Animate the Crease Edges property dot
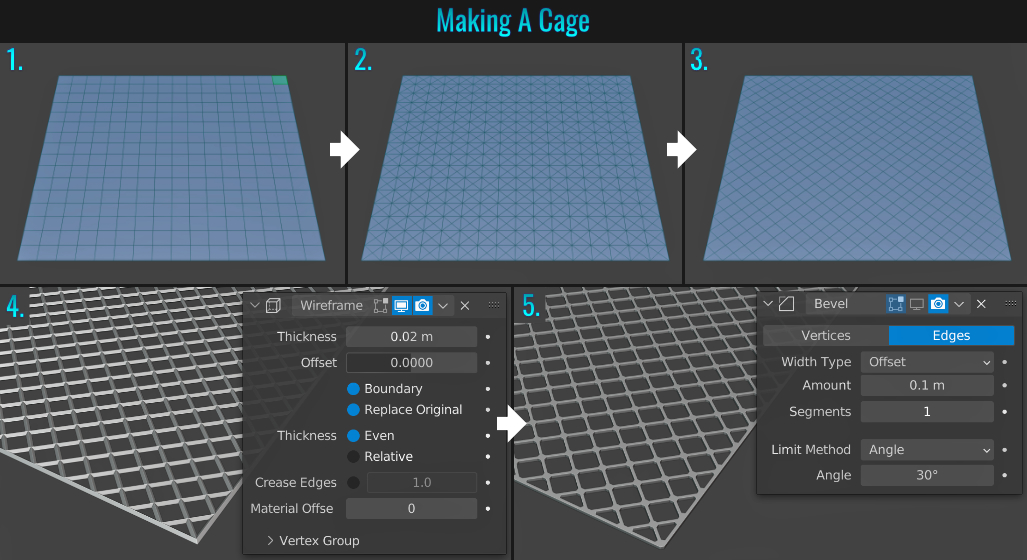This screenshot has height=560, width=1027. pyautogui.click(x=488, y=483)
